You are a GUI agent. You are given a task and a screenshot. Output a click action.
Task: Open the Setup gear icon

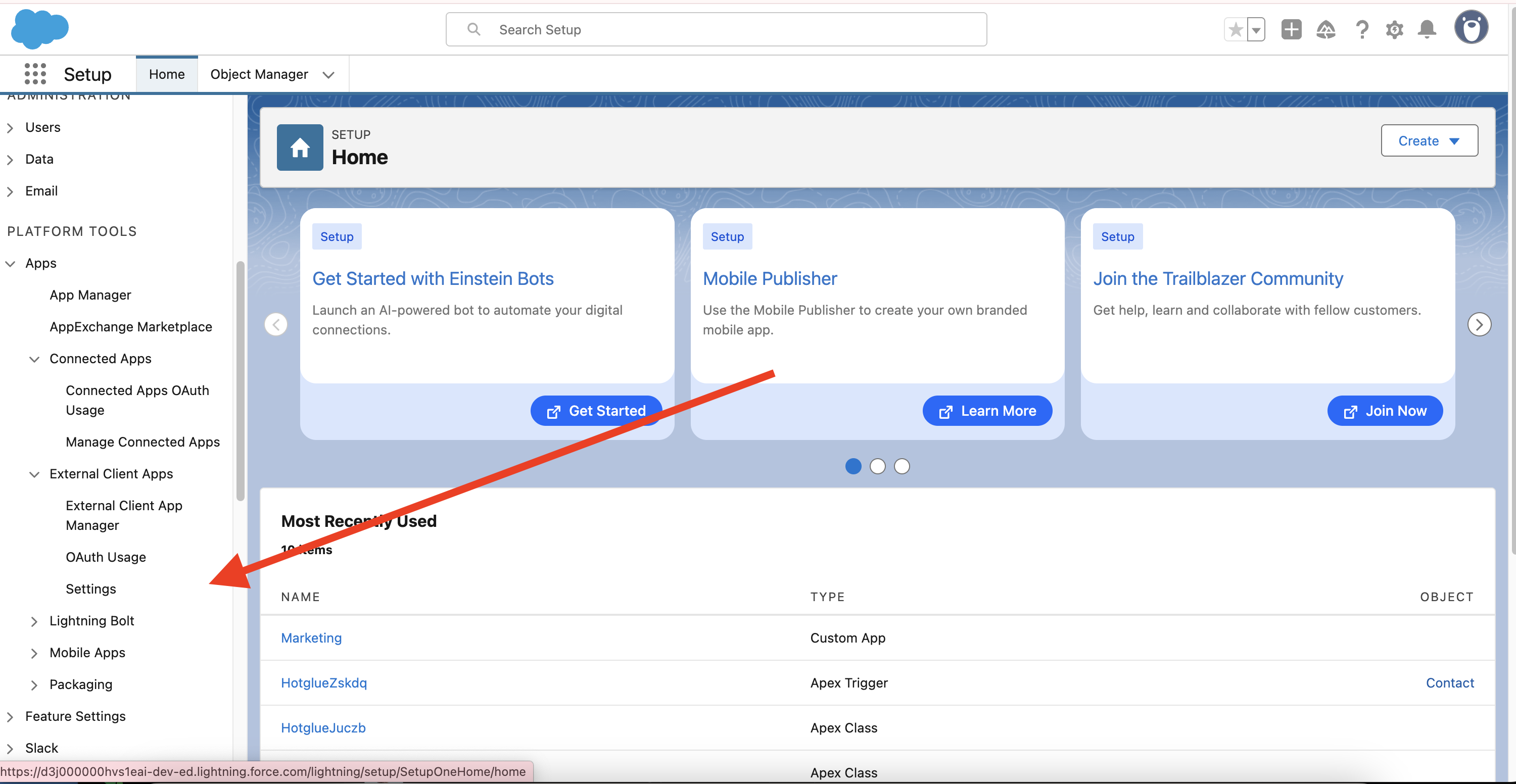pyautogui.click(x=1394, y=29)
